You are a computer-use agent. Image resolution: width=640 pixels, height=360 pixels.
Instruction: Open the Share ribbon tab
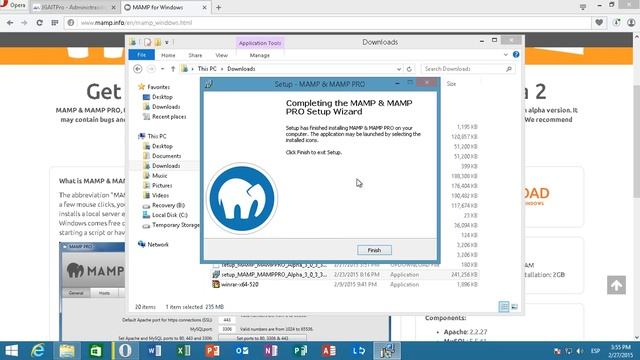195,55
